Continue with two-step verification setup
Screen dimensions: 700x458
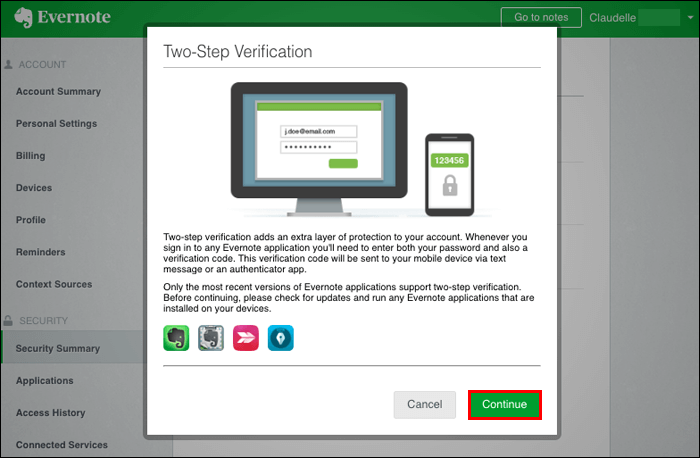504,404
